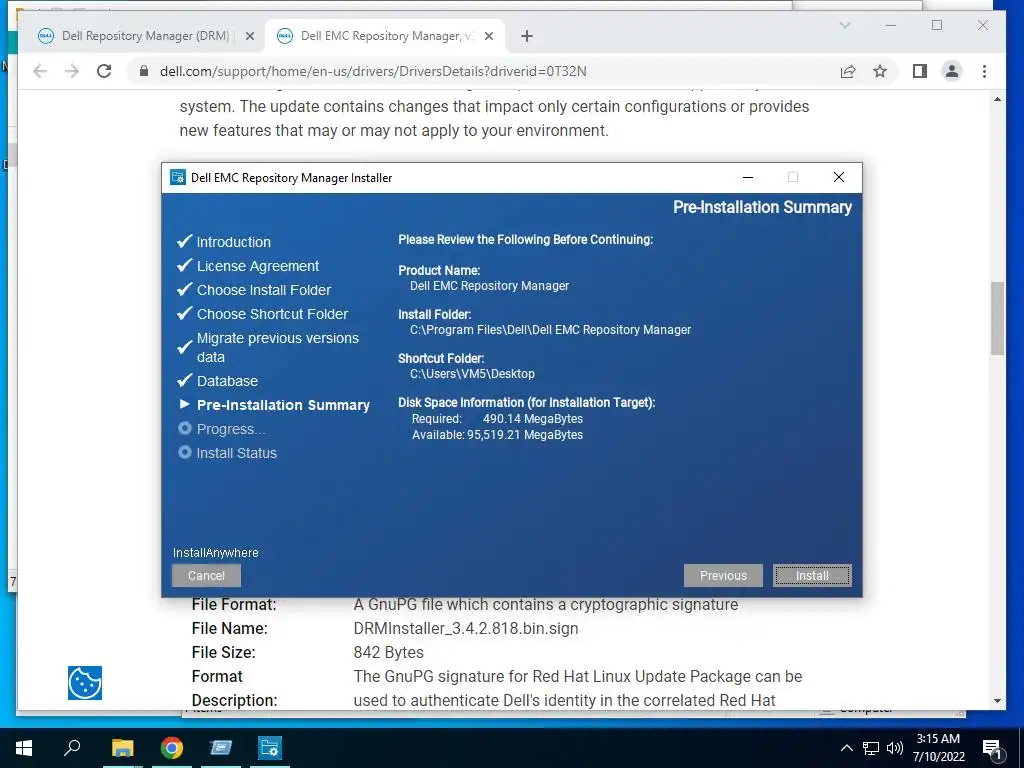Click the Install Status step
The width and height of the screenshot is (1024, 768).
coord(236,453)
